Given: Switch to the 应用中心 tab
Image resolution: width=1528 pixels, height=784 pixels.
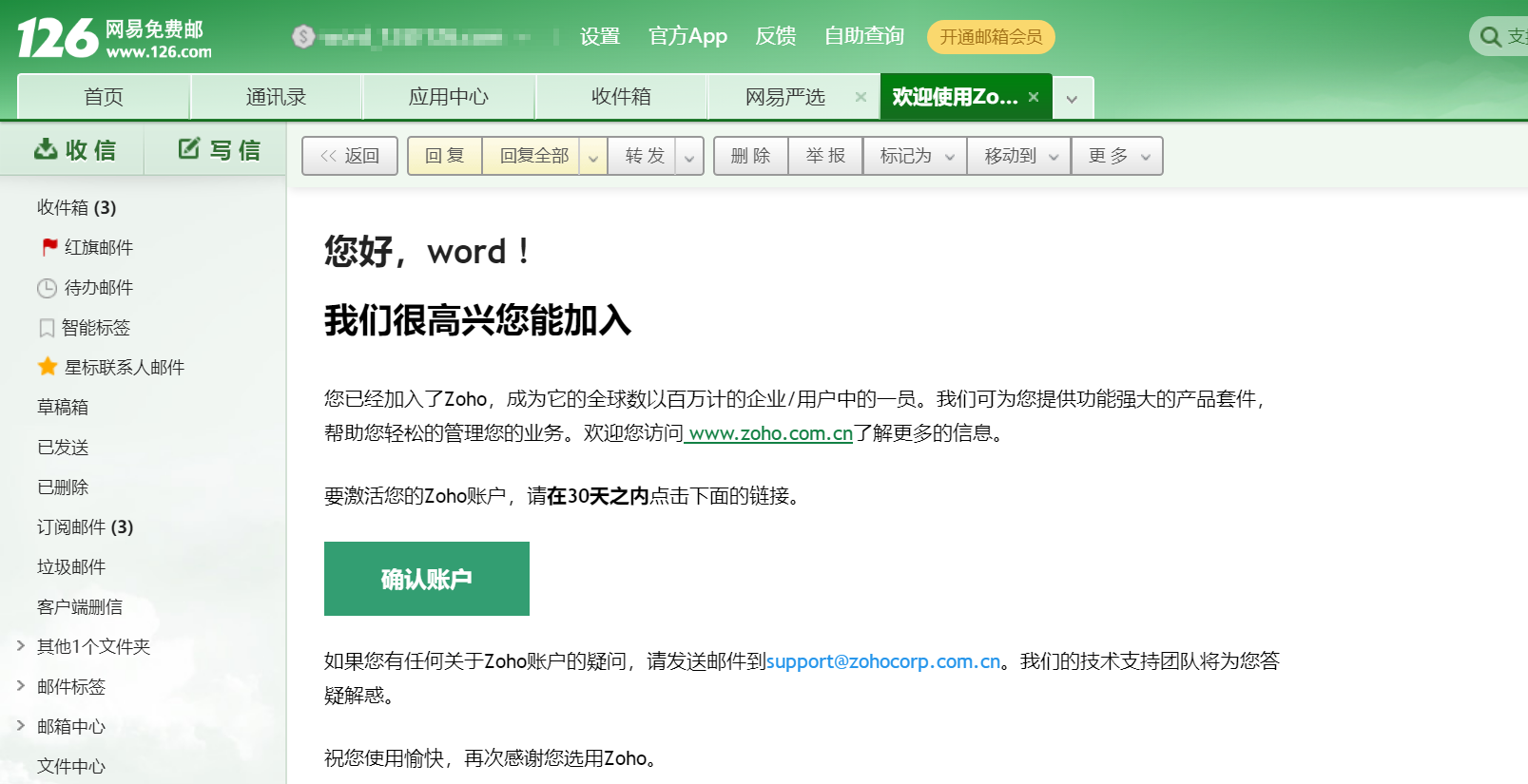Looking at the screenshot, I should pyautogui.click(x=448, y=97).
